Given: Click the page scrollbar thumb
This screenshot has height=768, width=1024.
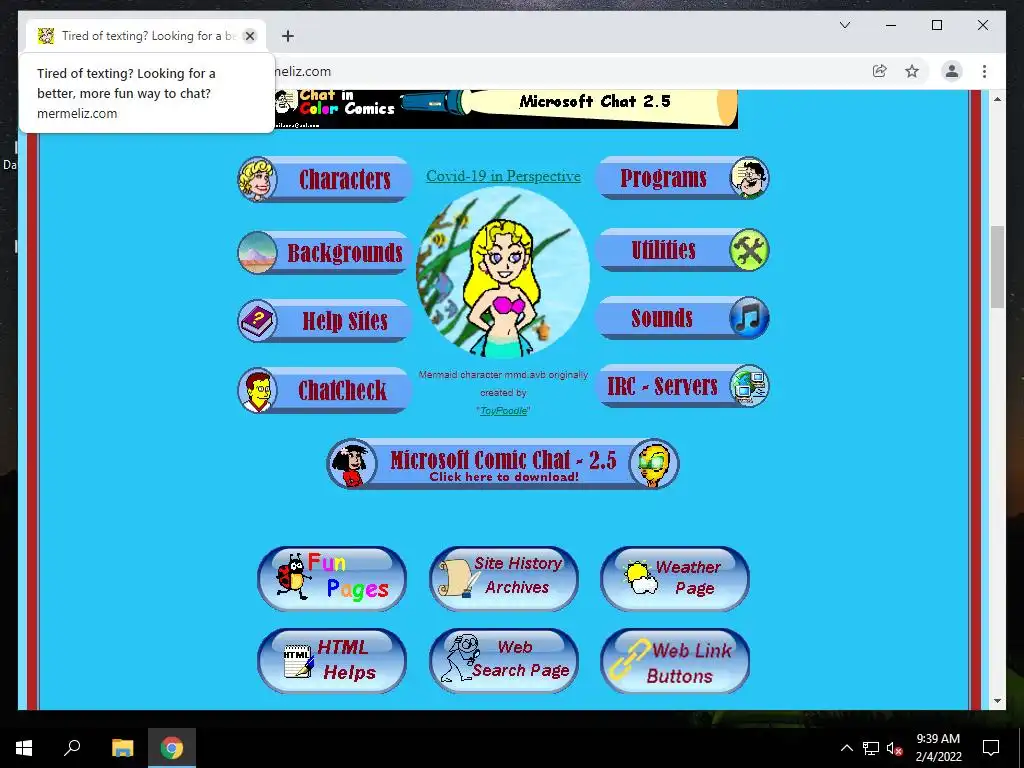Looking at the screenshot, I should [997, 266].
